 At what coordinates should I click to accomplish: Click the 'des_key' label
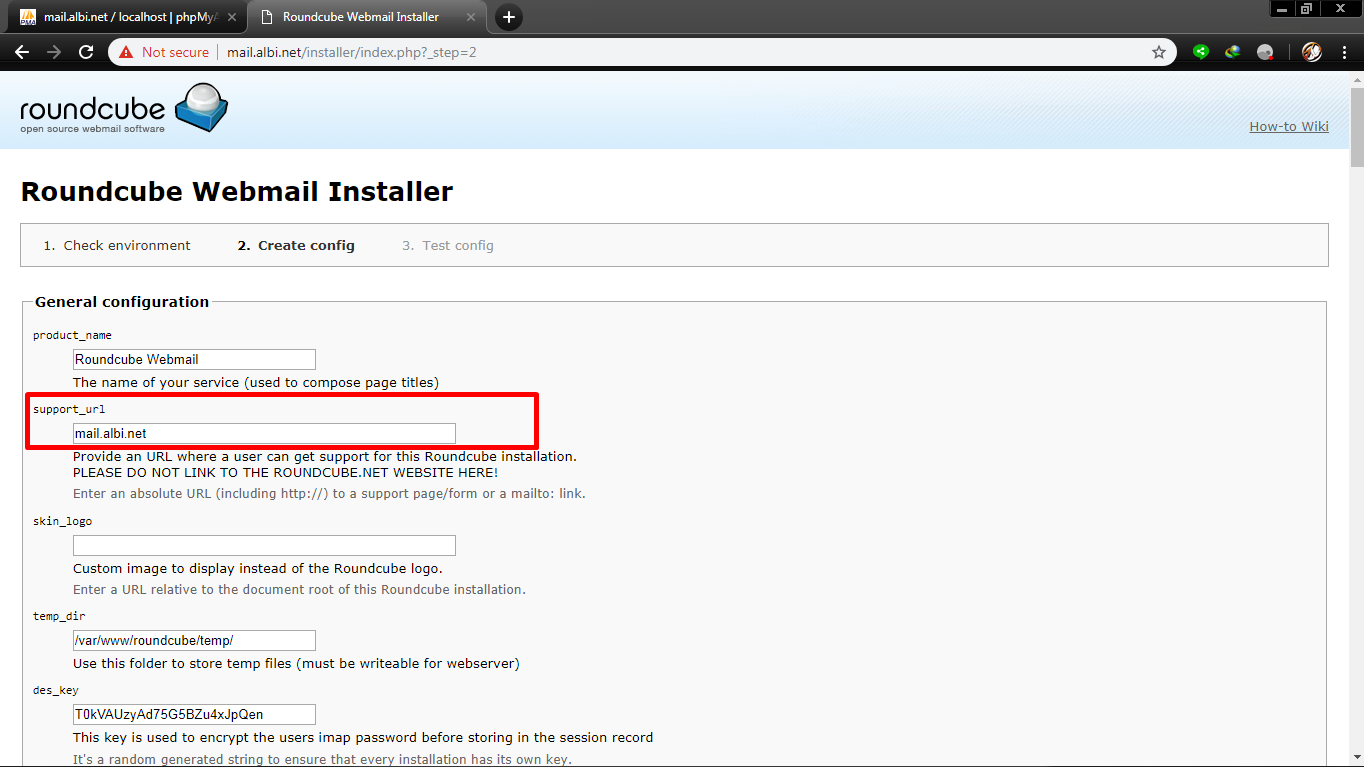[56, 690]
